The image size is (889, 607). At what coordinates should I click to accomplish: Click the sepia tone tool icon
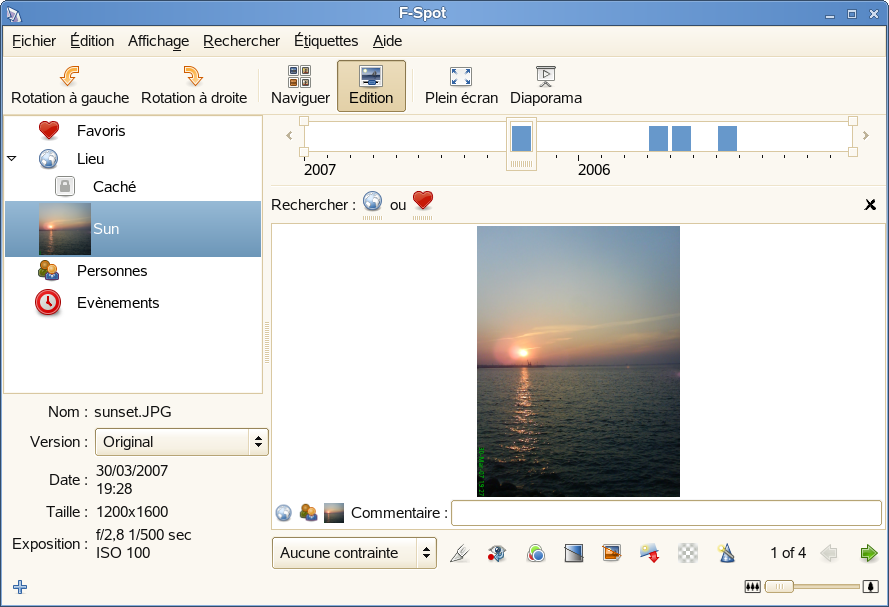[x=612, y=553]
